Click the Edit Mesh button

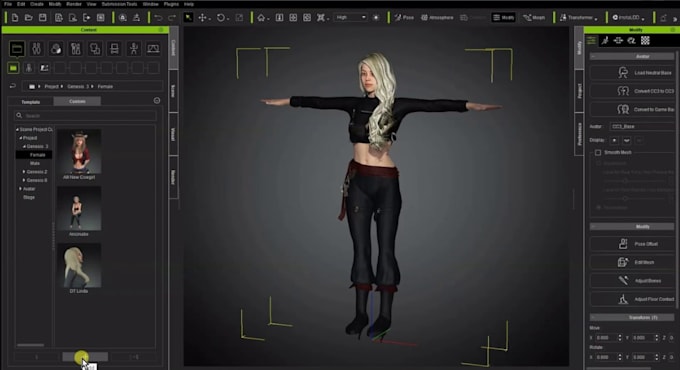[632, 262]
